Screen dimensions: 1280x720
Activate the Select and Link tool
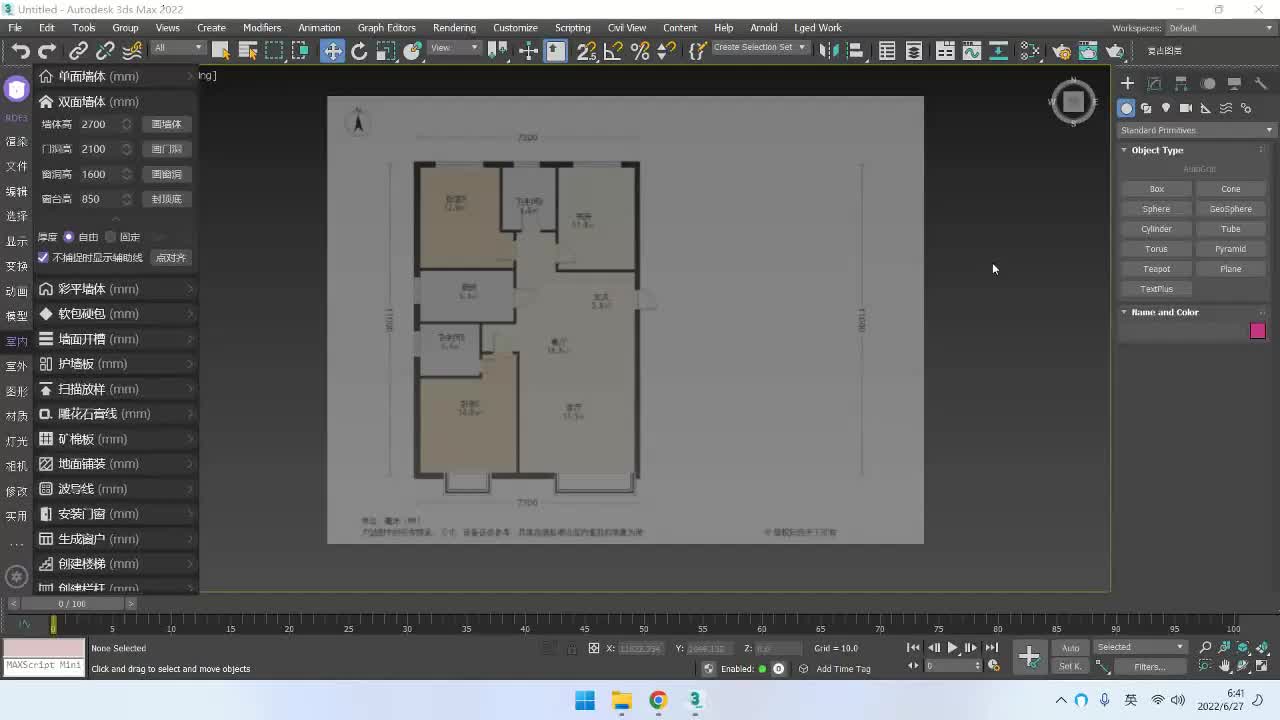pos(78,51)
